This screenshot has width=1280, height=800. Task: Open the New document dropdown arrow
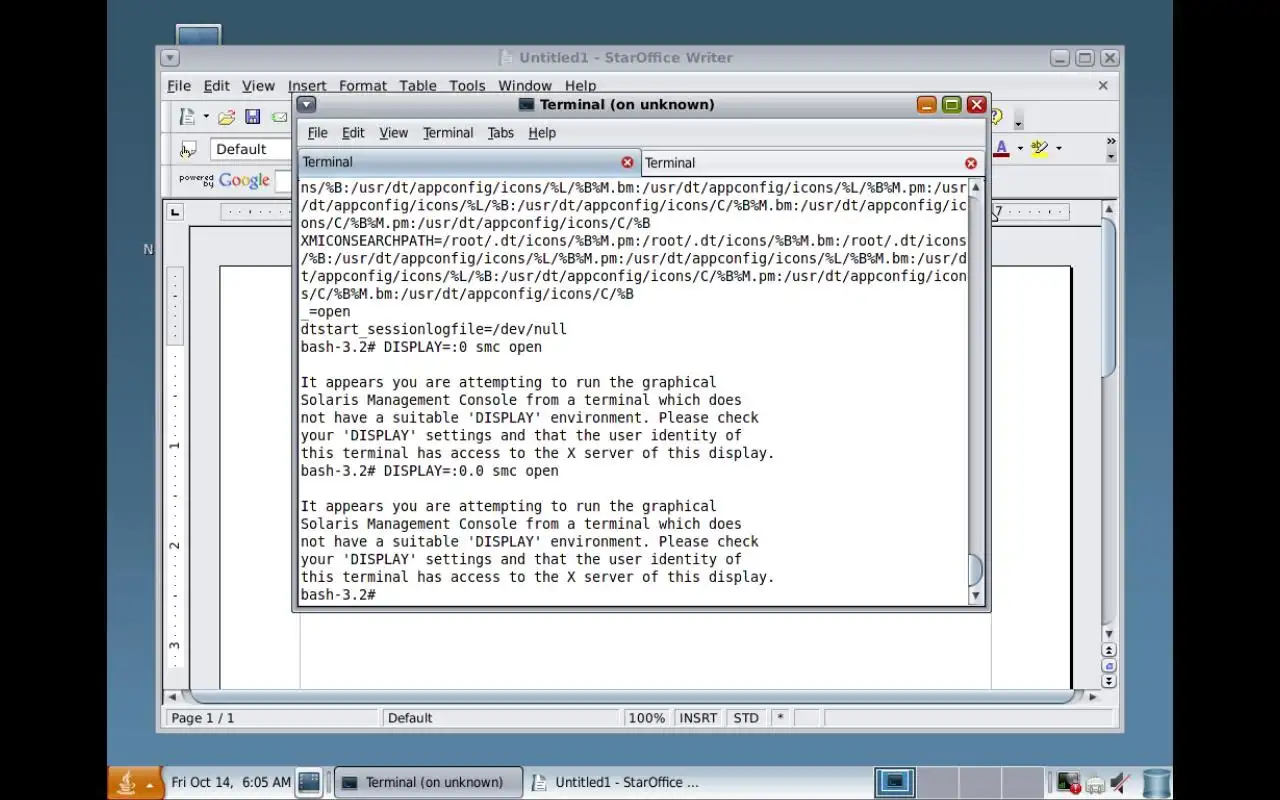pos(206,117)
